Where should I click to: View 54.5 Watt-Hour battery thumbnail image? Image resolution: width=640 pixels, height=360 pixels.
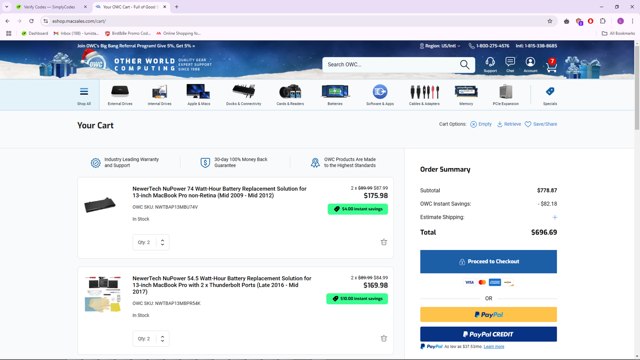coord(103,294)
